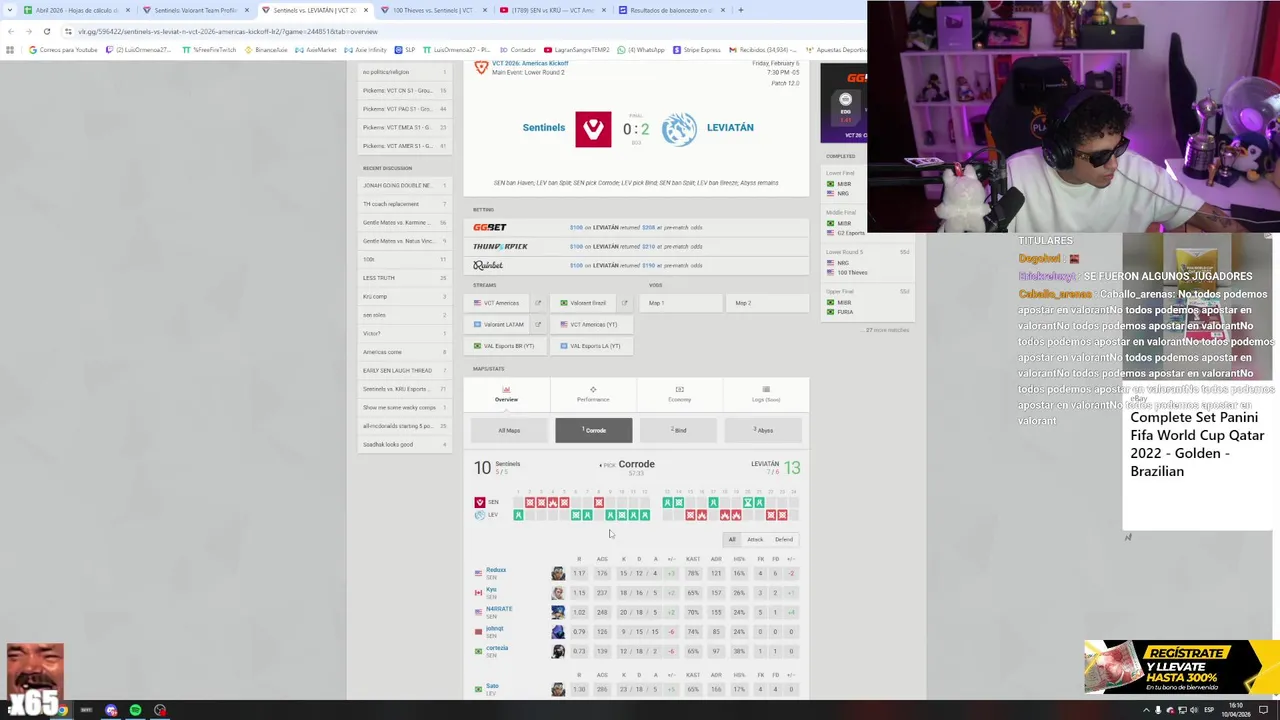
Task: Click Kyu's agent icon
Action: [558, 593]
